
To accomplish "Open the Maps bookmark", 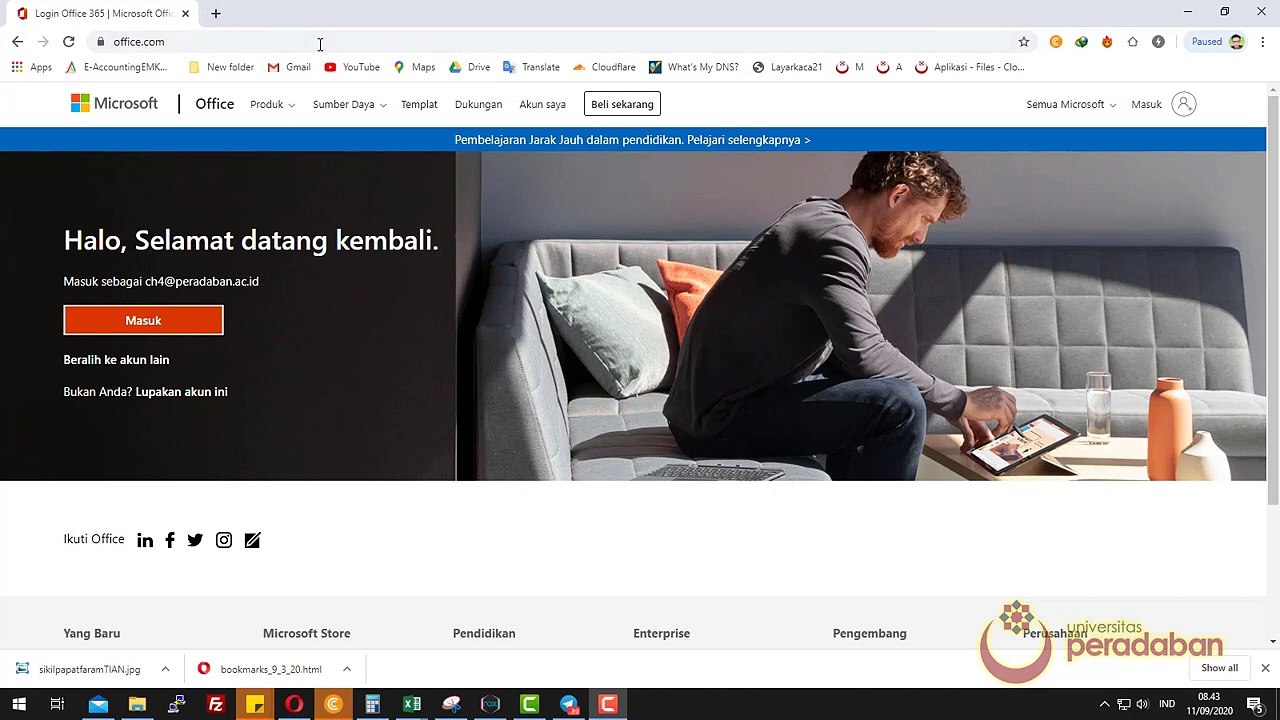I will (x=414, y=67).
